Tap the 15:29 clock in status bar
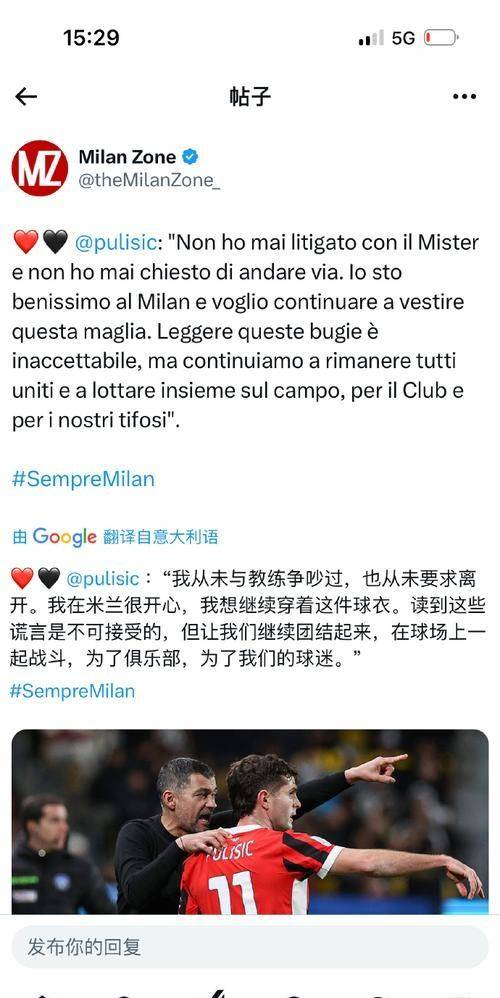 pos(91,38)
